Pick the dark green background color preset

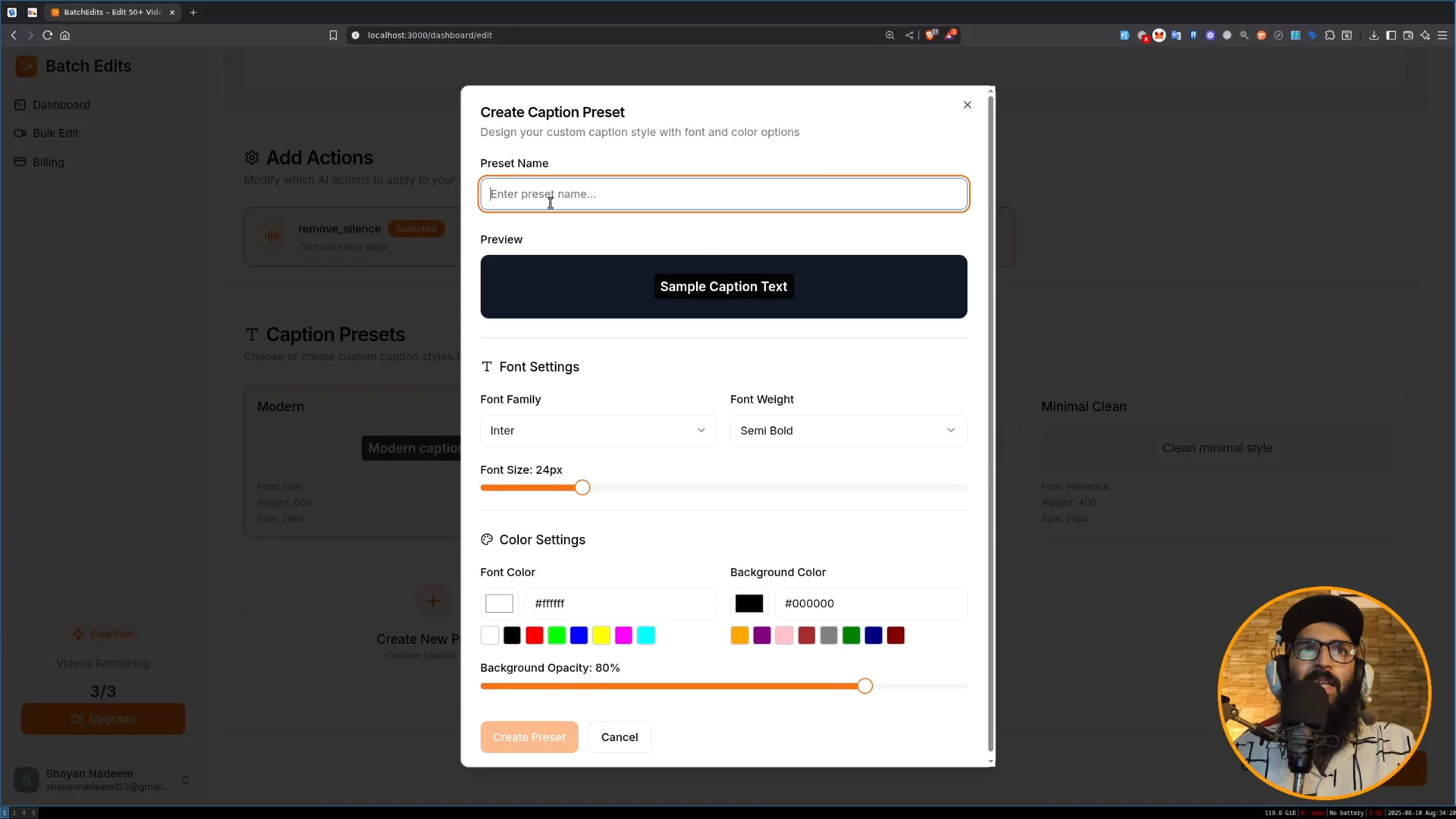click(x=851, y=635)
